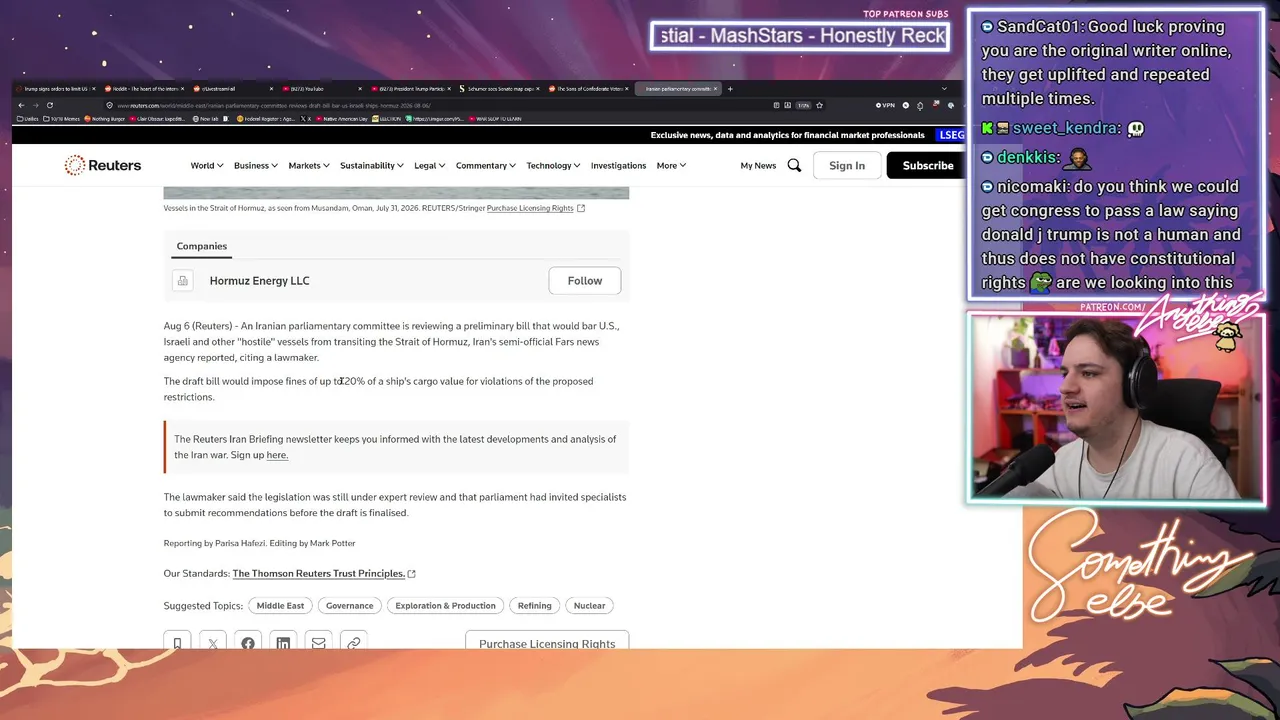The height and width of the screenshot is (720, 1280).
Task: Select the Companies tab
Action: 202,246
